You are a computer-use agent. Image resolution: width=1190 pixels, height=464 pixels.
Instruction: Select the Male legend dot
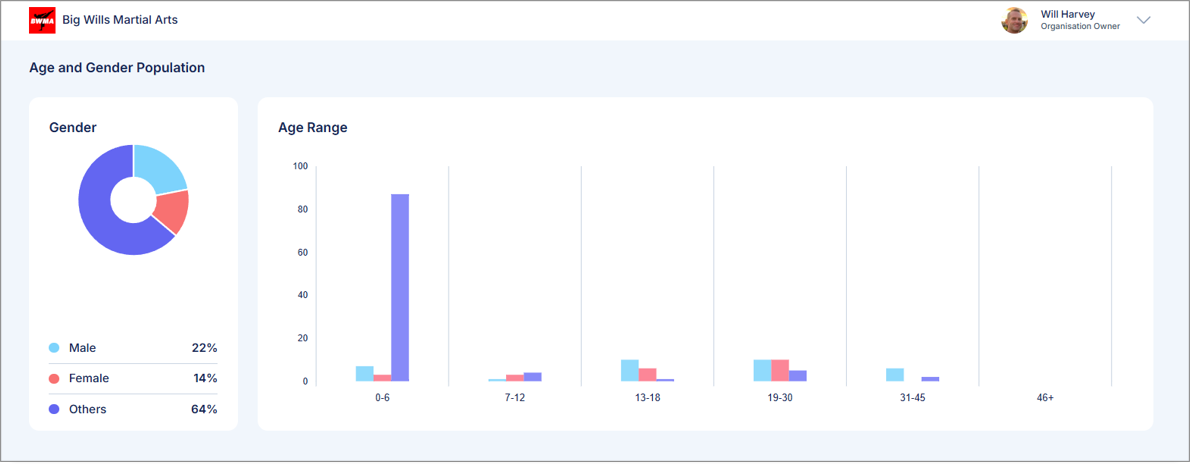click(x=54, y=348)
